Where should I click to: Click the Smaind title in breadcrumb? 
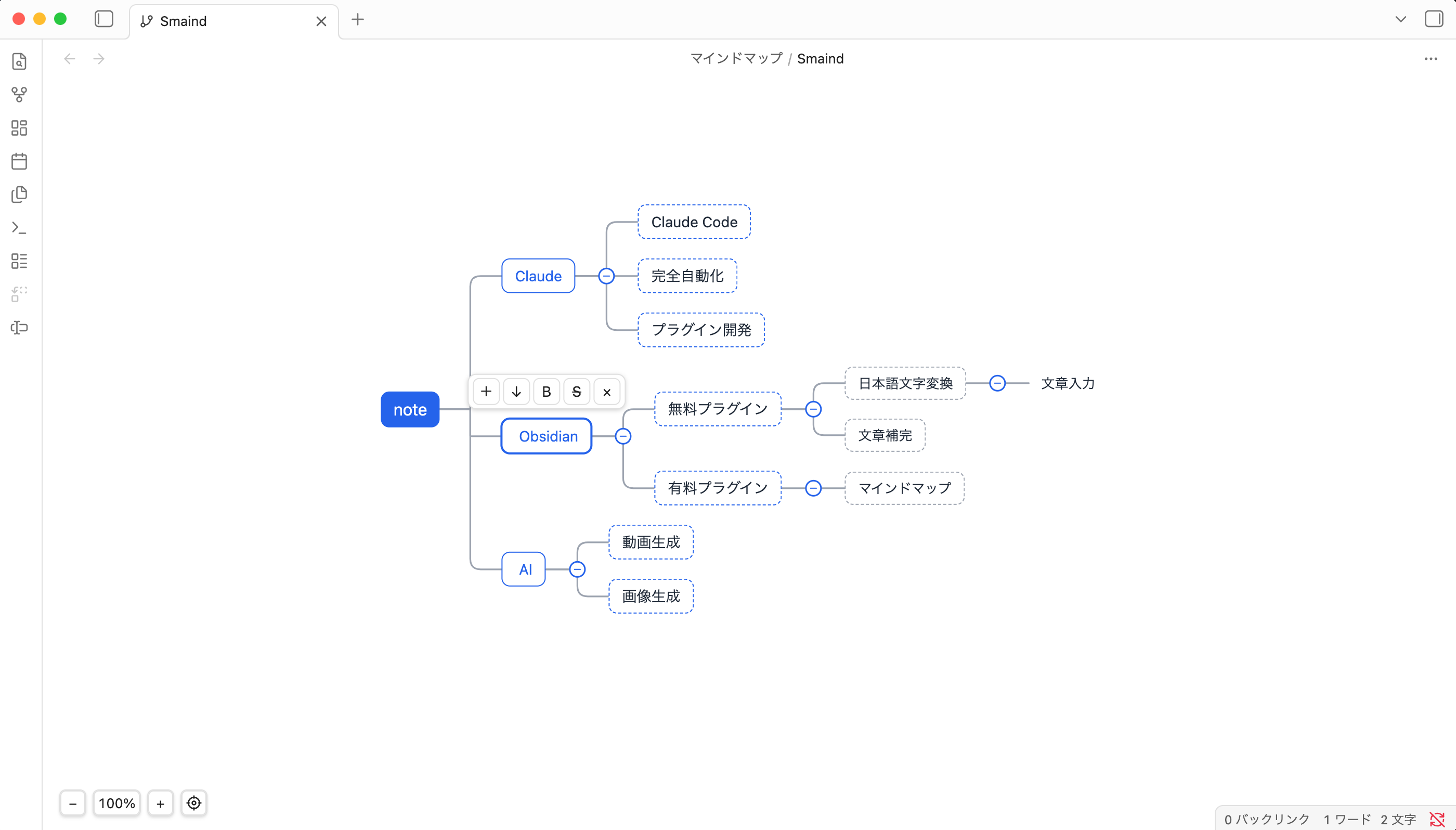pyautogui.click(x=820, y=59)
